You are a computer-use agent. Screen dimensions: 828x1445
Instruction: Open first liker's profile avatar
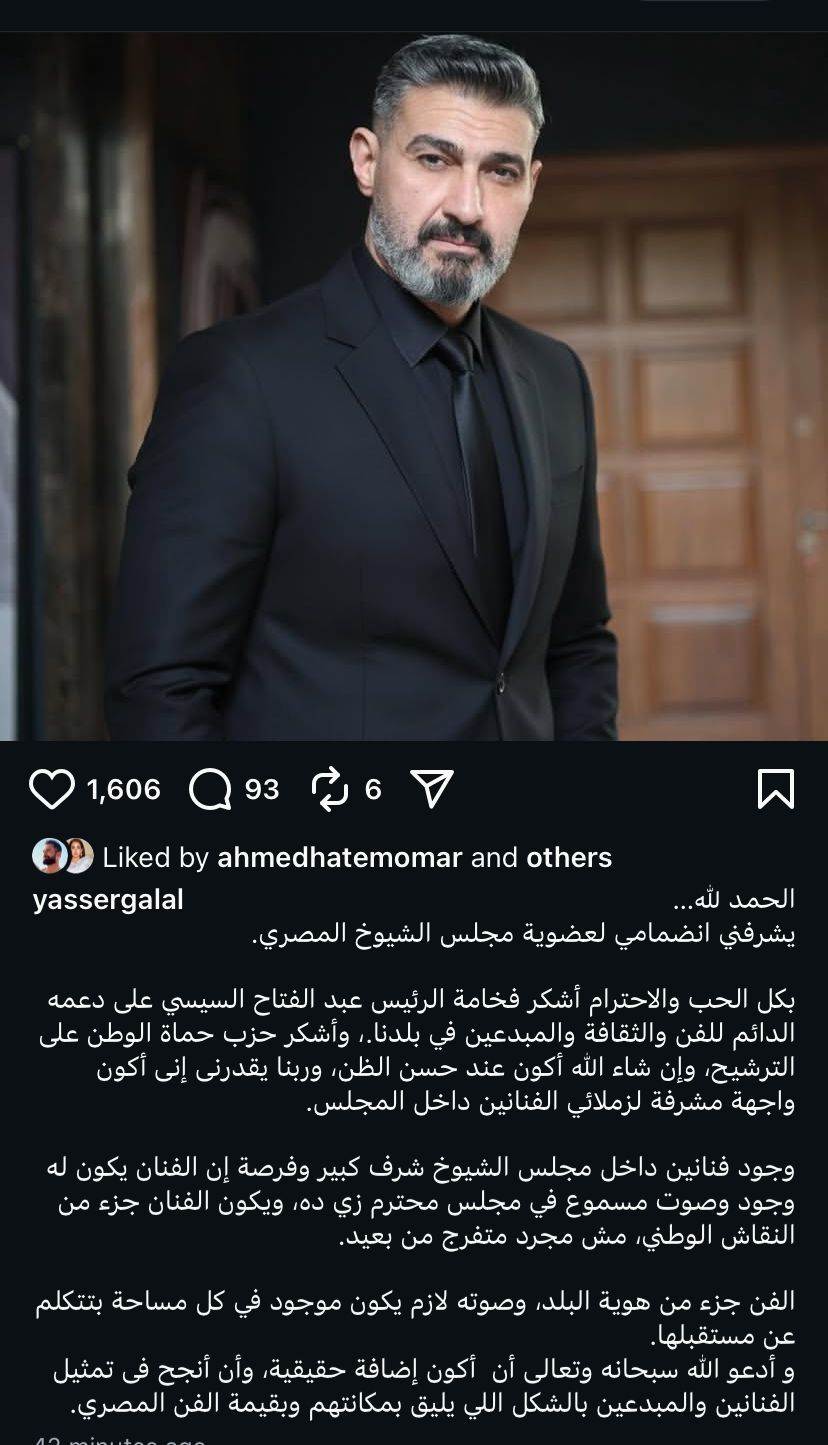[47, 856]
